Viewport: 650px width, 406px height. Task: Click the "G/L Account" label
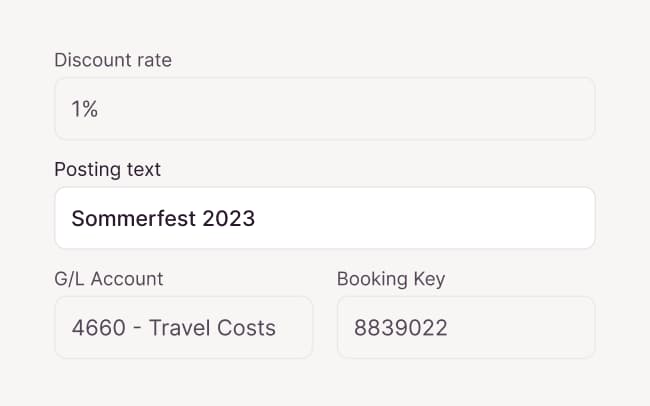(109, 278)
